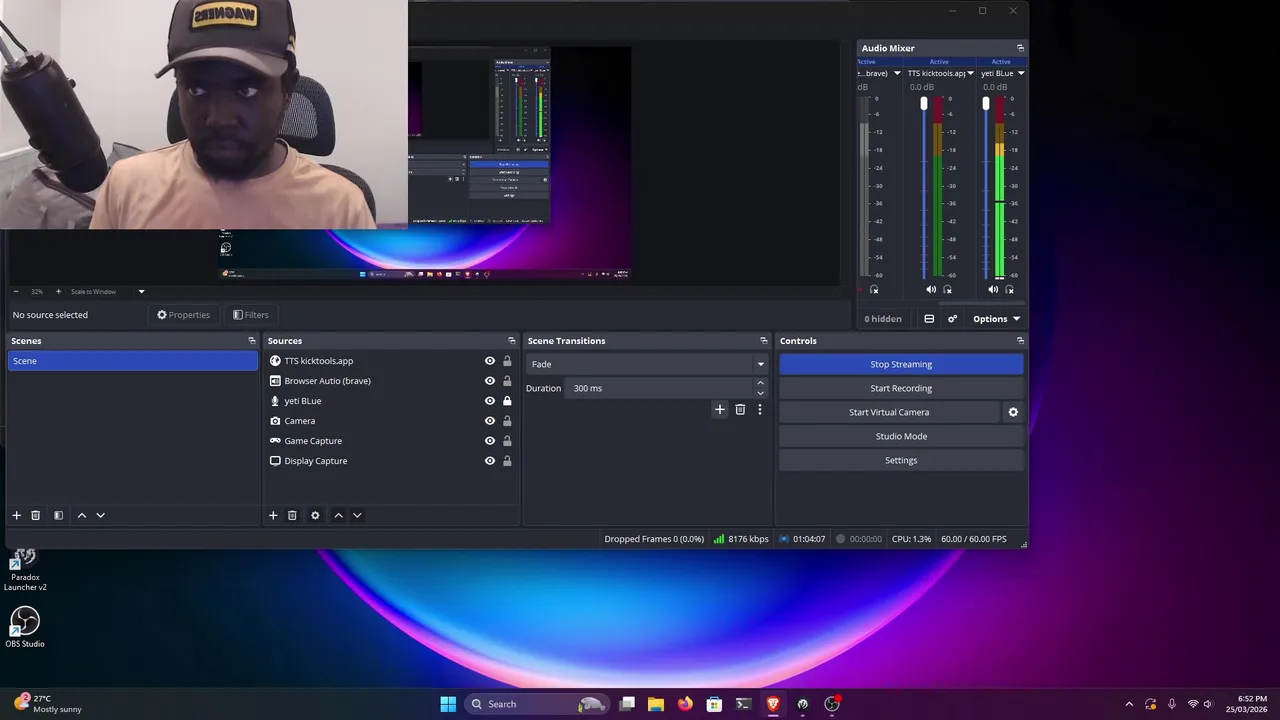Move scene up in Scenes panel
This screenshot has width=1280, height=720.
point(82,515)
